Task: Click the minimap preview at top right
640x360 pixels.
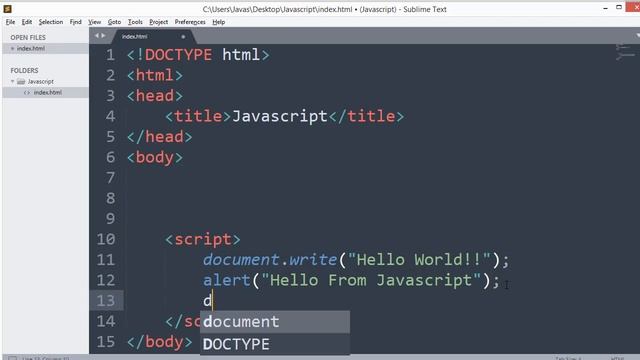Action: [x=625, y=52]
